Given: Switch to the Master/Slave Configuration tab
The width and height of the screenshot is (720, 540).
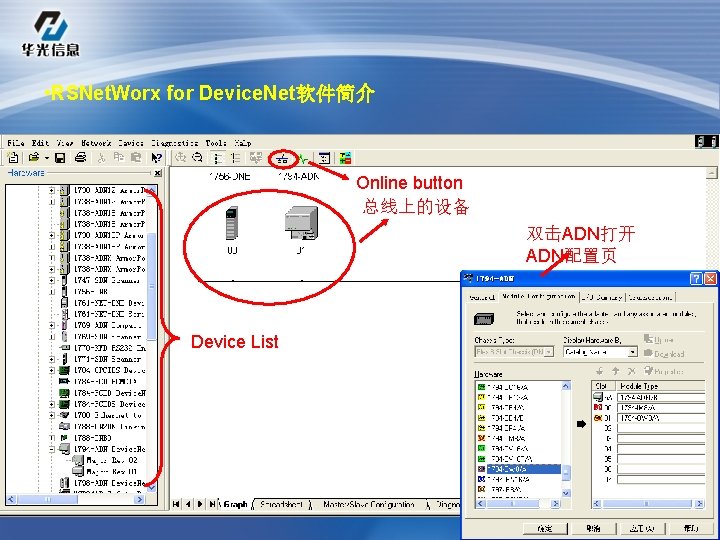Looking at the screenshot, I should tap(368, 504).
